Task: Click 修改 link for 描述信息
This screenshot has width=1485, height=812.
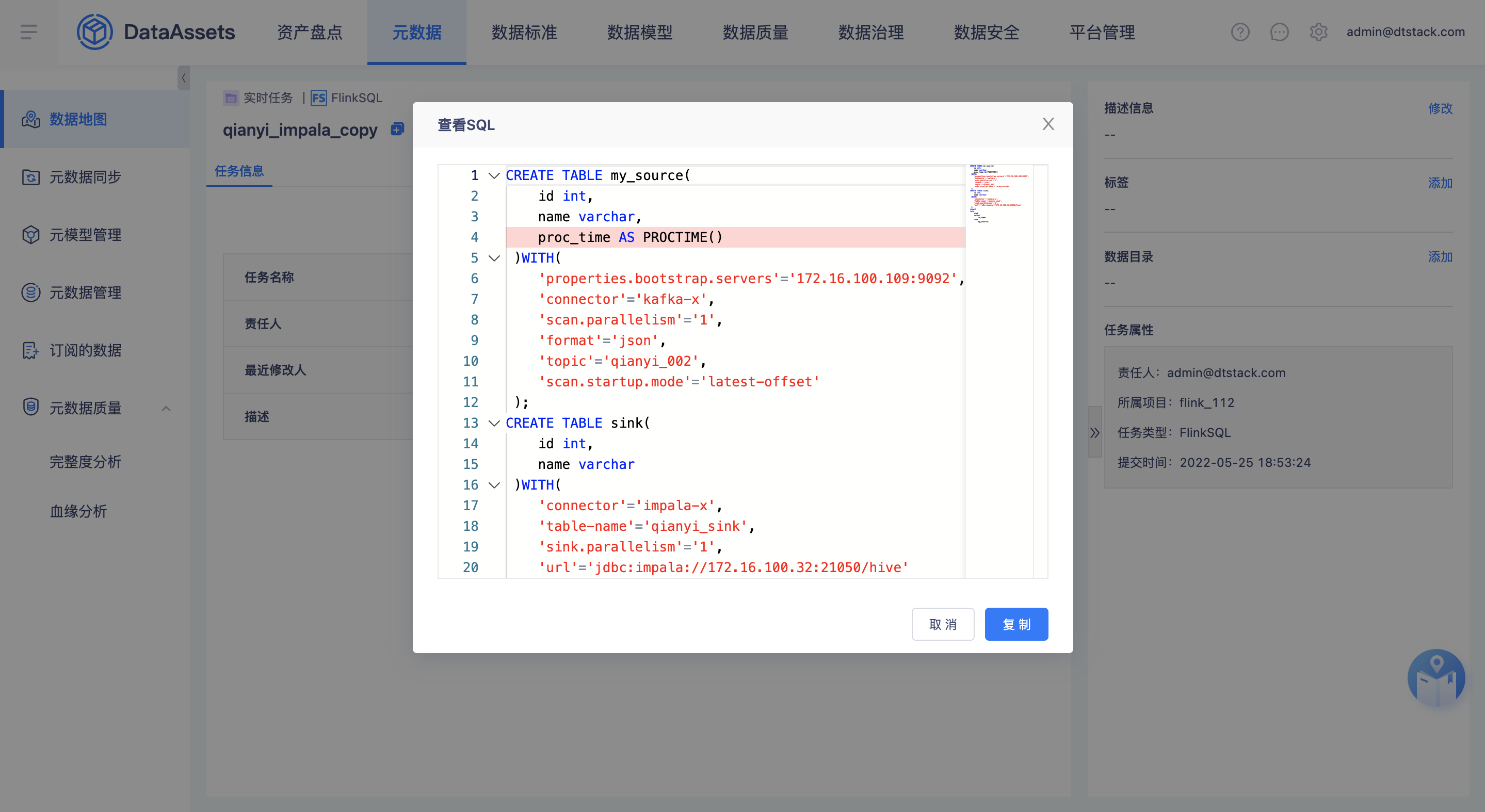Action: click(1440, 108)
